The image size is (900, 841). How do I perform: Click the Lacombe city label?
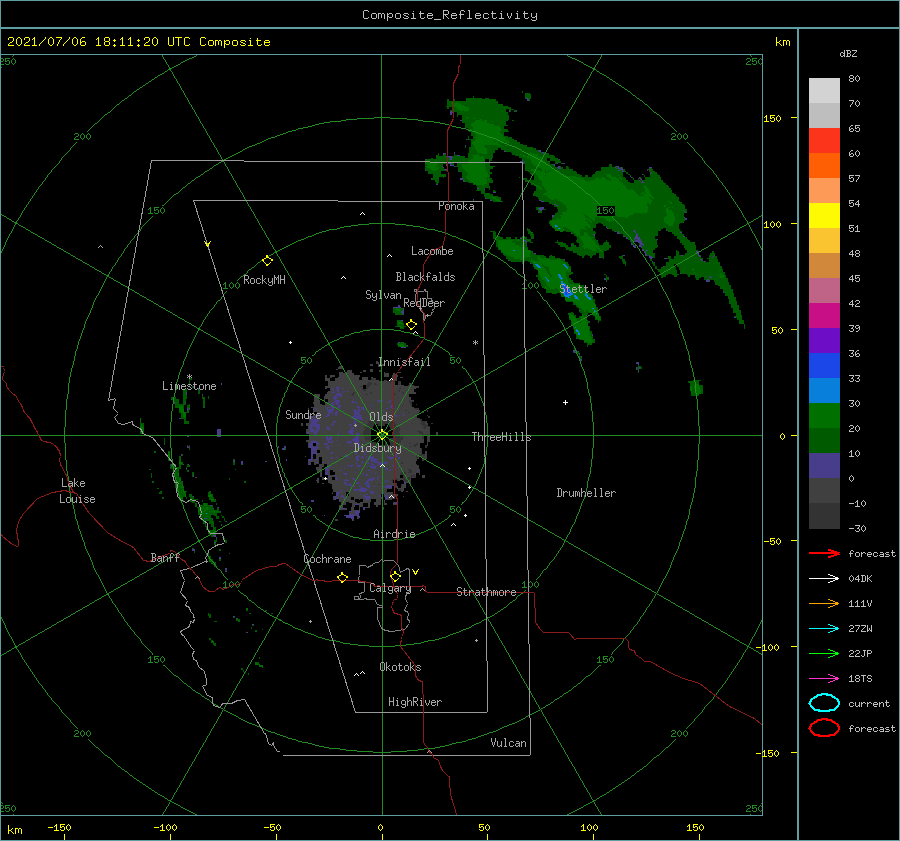pyautogui.click(x=432, y=251)
